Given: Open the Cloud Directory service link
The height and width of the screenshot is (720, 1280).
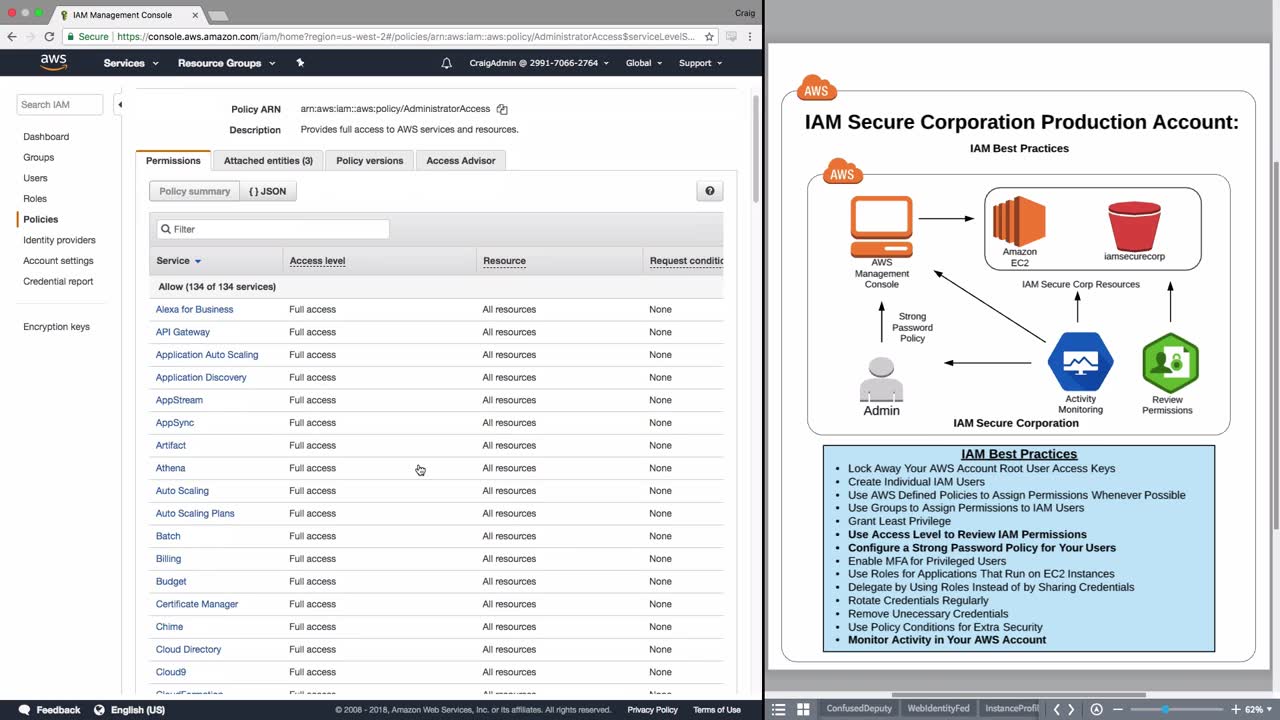Looking at the screenshot, I should [189, 650].
